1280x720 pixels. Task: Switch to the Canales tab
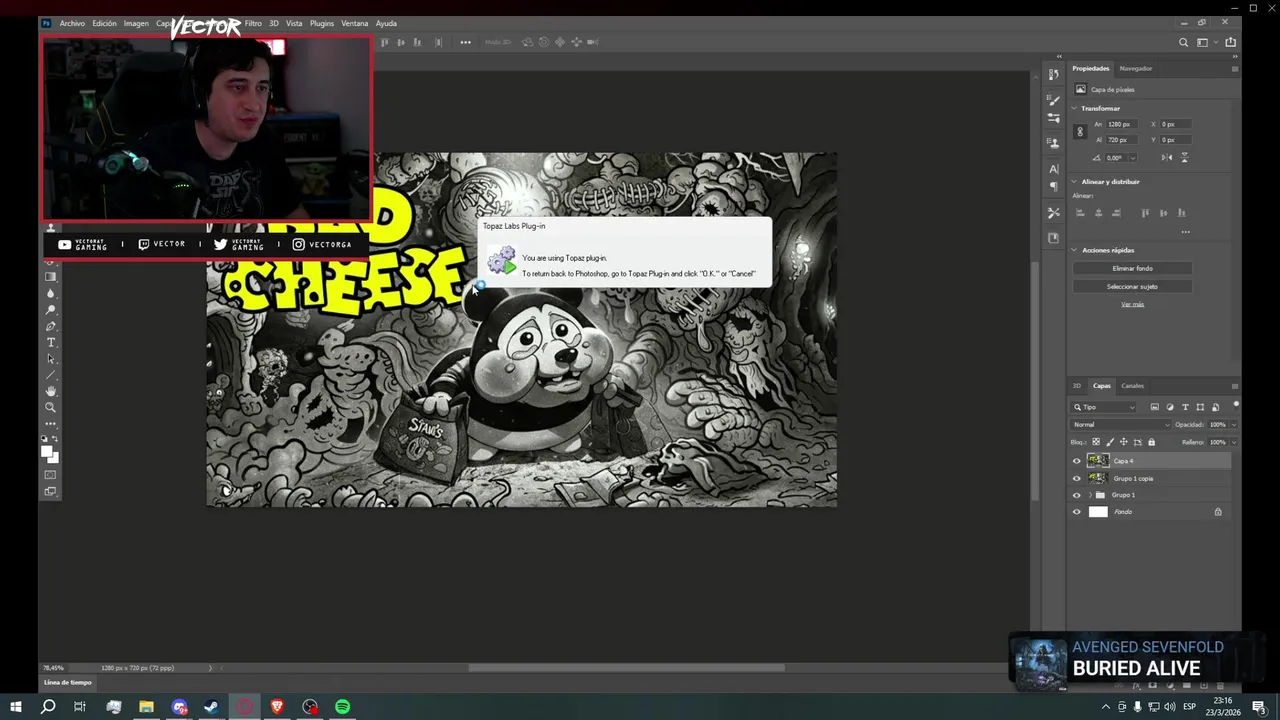(x=1132, y=386)
